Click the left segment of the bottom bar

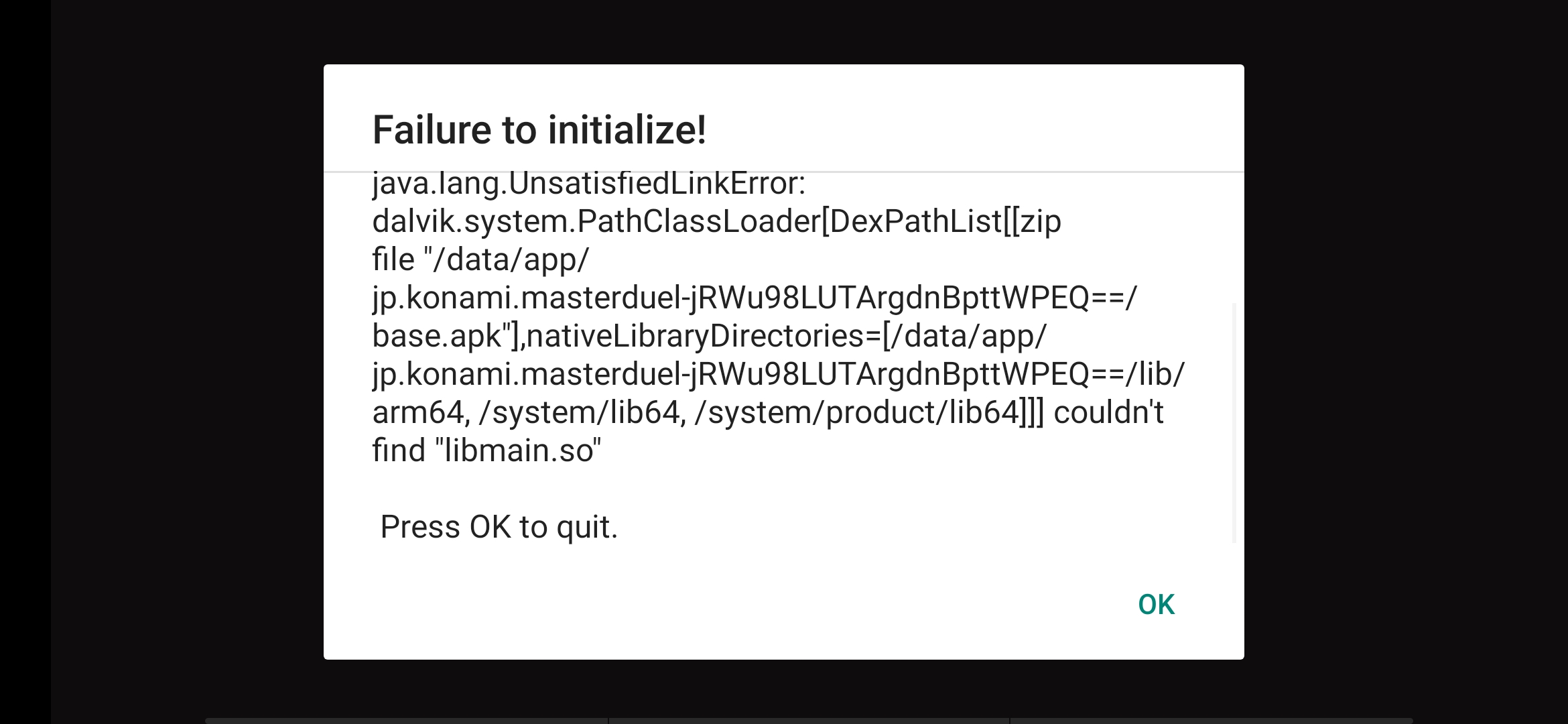[406, 721]
